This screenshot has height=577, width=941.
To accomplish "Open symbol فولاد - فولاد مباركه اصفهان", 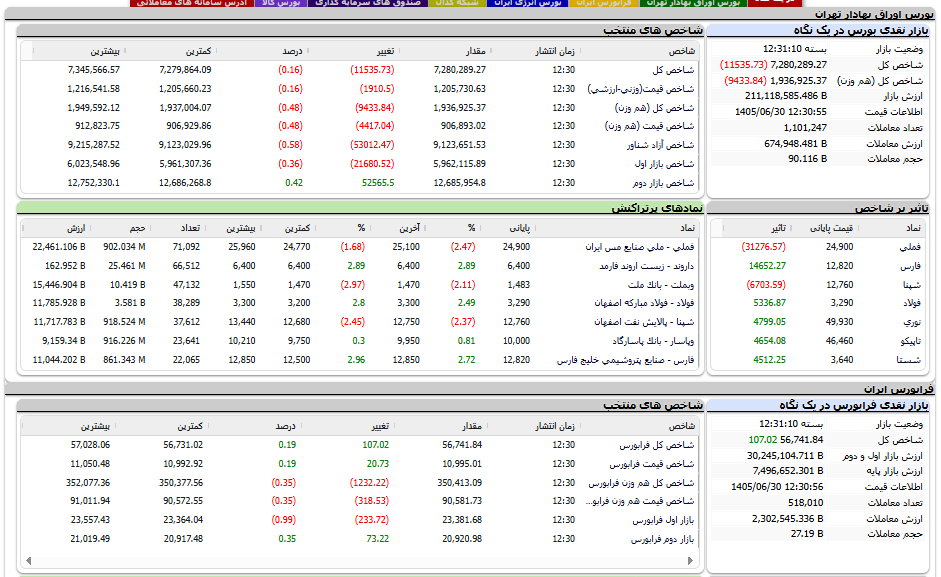I will 644,303.
